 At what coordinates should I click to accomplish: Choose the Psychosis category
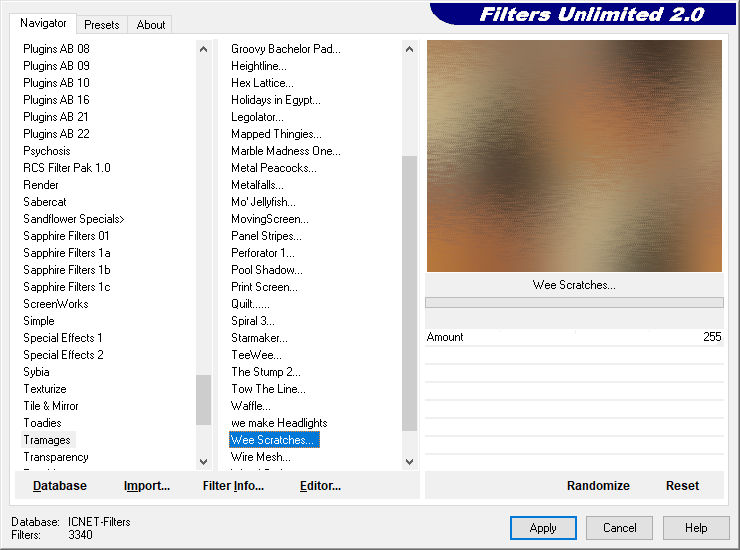pyautogui.click(x=47, y=151)
